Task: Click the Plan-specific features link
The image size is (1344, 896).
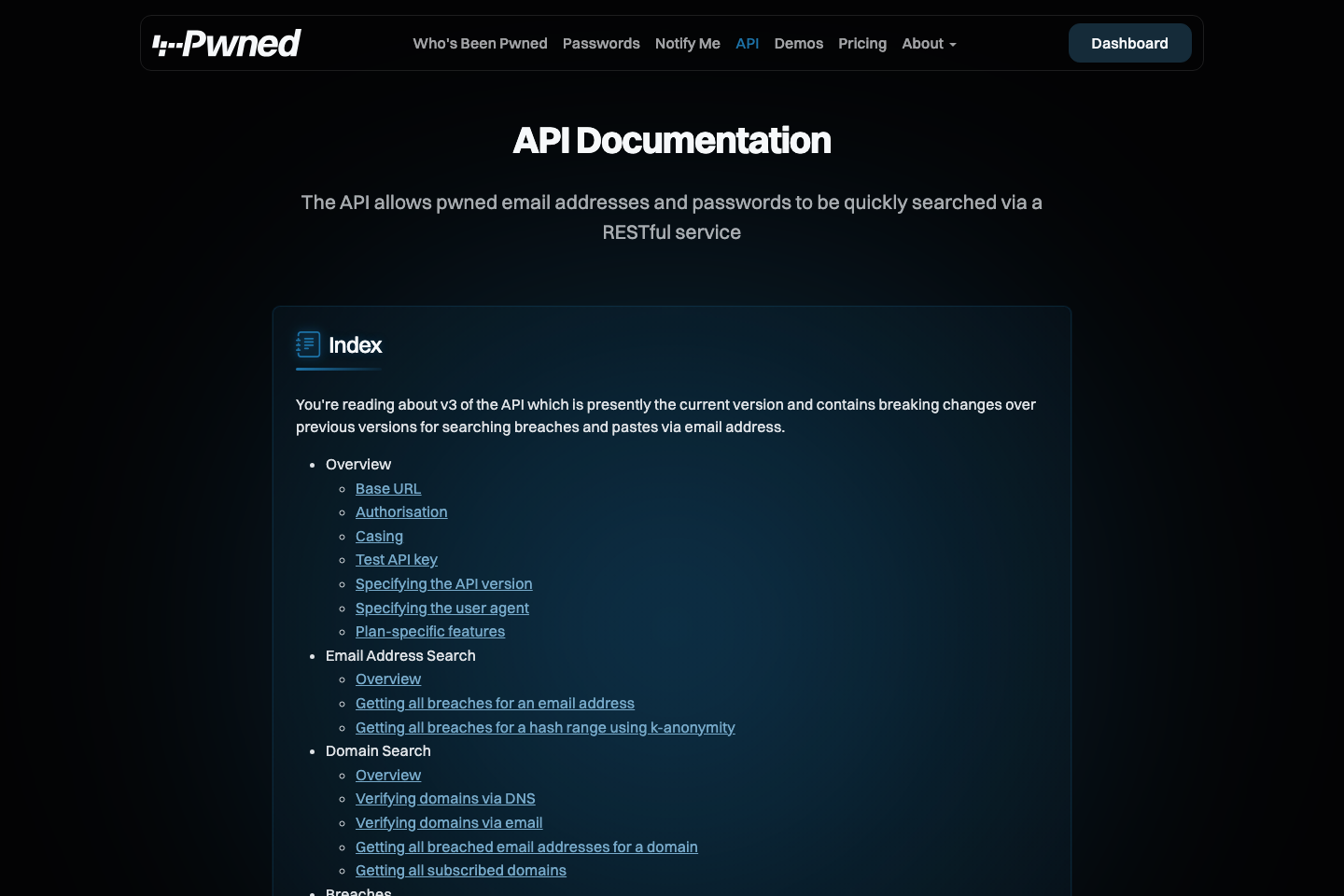Action: tap(429, 631)
